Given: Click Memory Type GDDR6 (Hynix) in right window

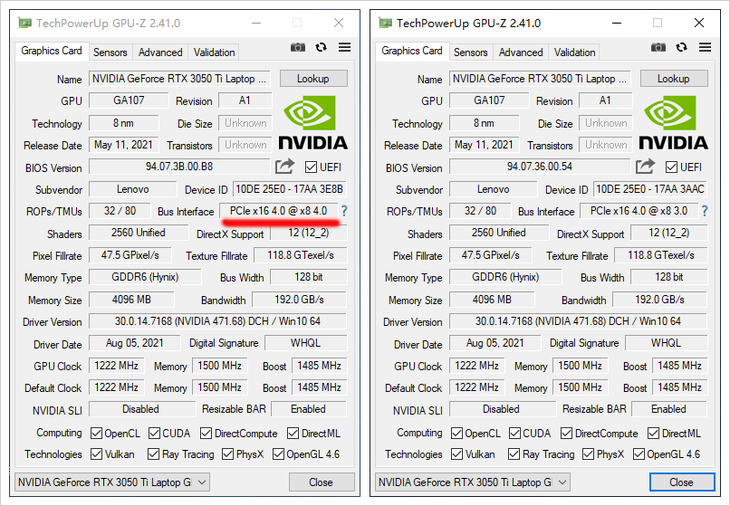Looking at the screenshot, I should [x=506, y=277].
